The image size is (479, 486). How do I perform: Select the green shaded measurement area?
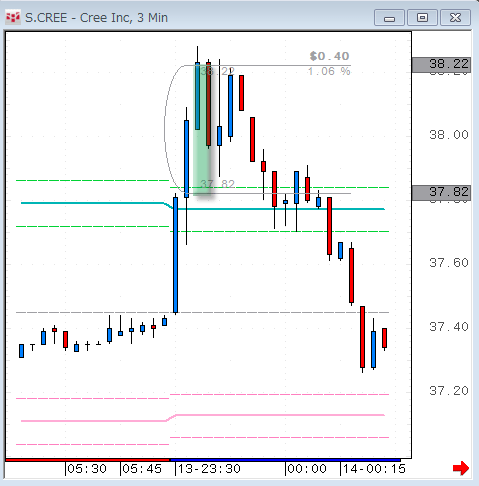(202, 130)
